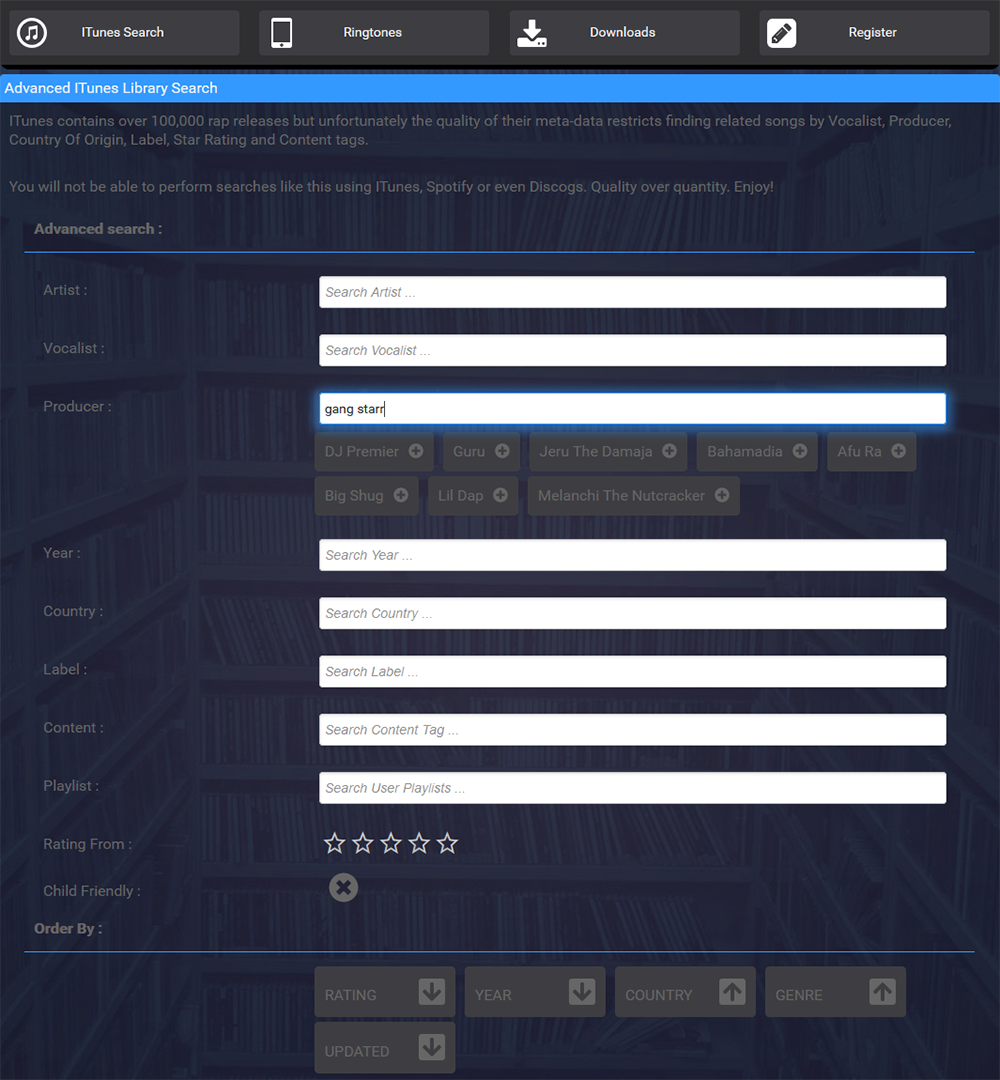Add Big Shug with its plus icon
The width and height of the screenshot is (1000, 1080).
[x=401, y=495]
